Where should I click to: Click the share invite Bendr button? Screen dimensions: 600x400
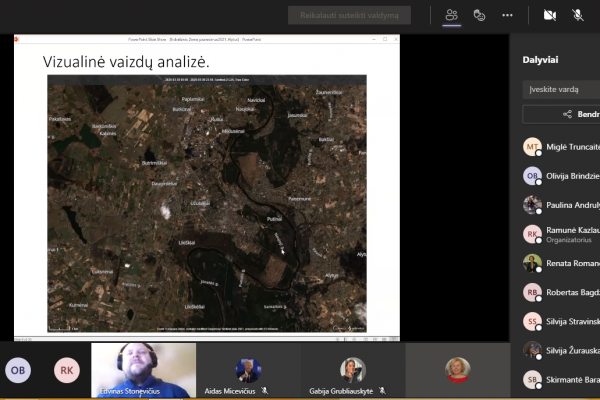tap(561, 114)
